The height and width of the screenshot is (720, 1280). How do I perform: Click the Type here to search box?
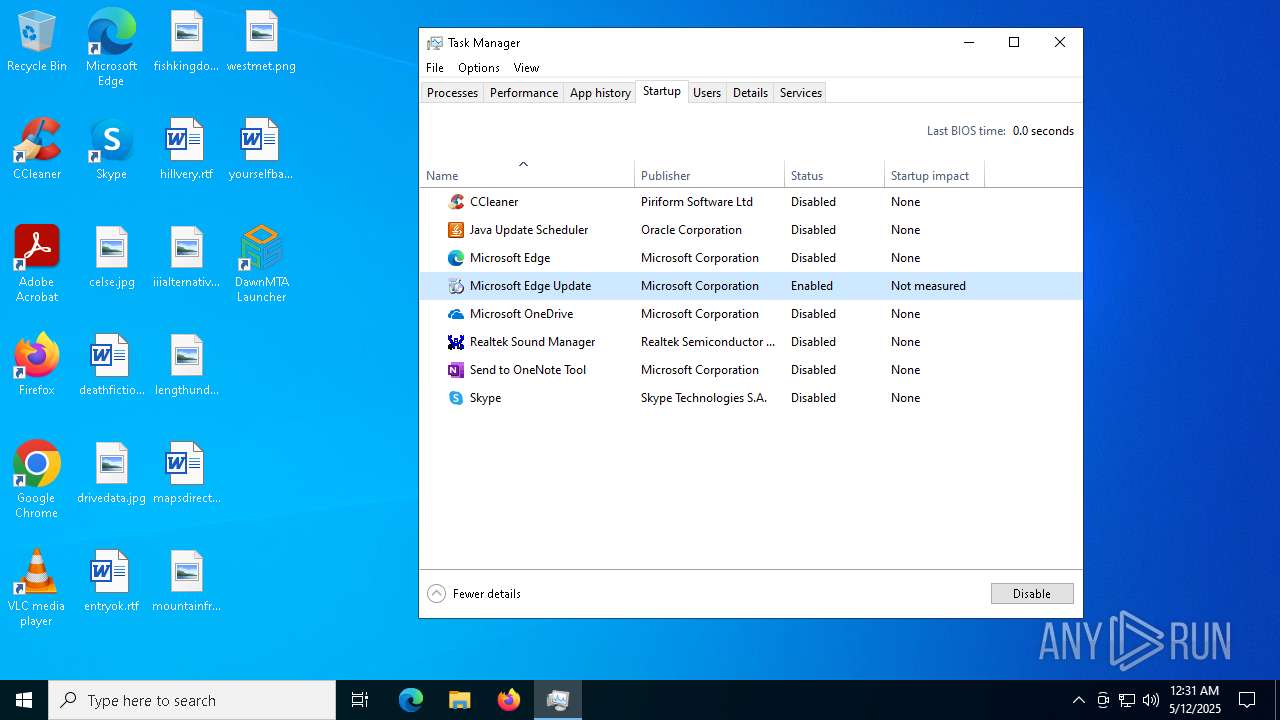pos(192,700)
